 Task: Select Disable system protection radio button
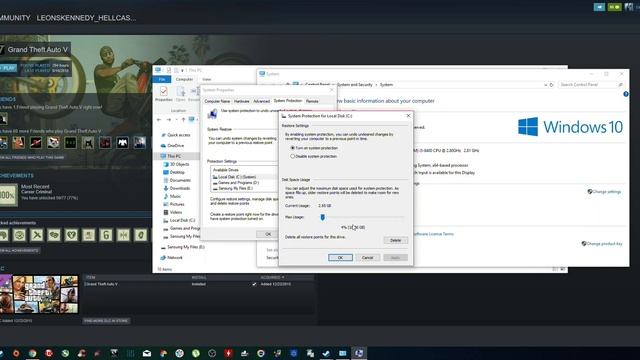[292, 156]
